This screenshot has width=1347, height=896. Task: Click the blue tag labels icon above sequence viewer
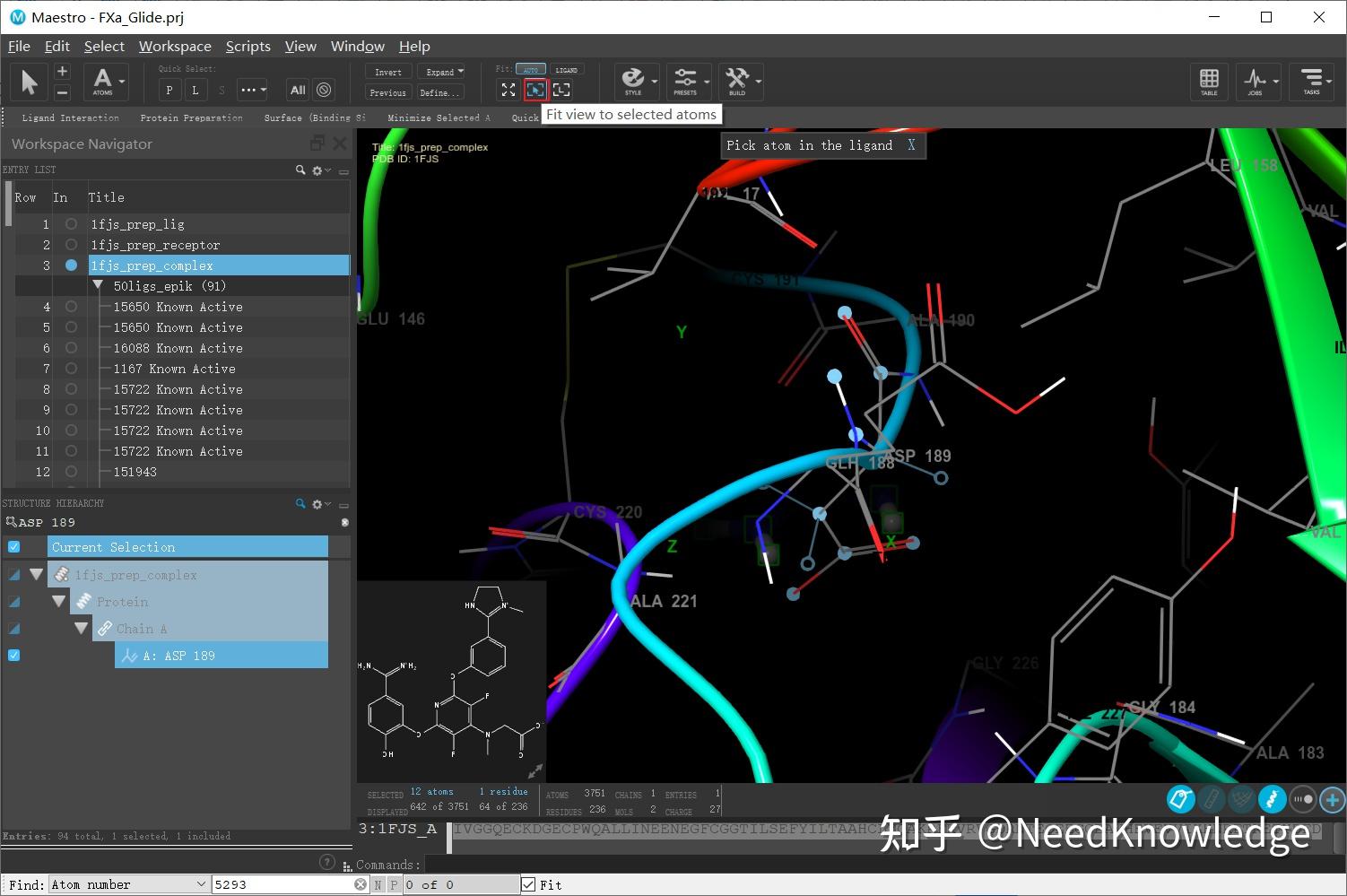point(1180,798)
